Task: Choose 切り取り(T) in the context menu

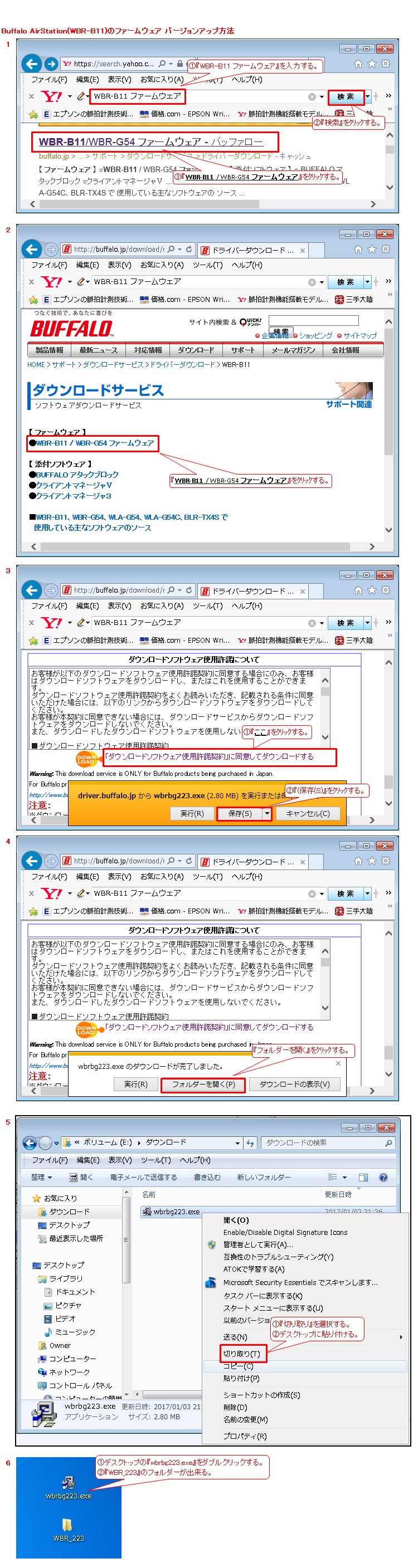Action: (242, 1354)
